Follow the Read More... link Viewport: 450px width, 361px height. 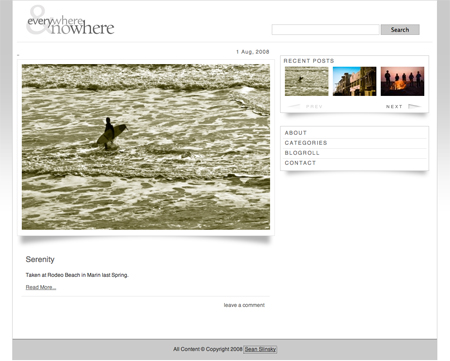click(x=41, y=287)
